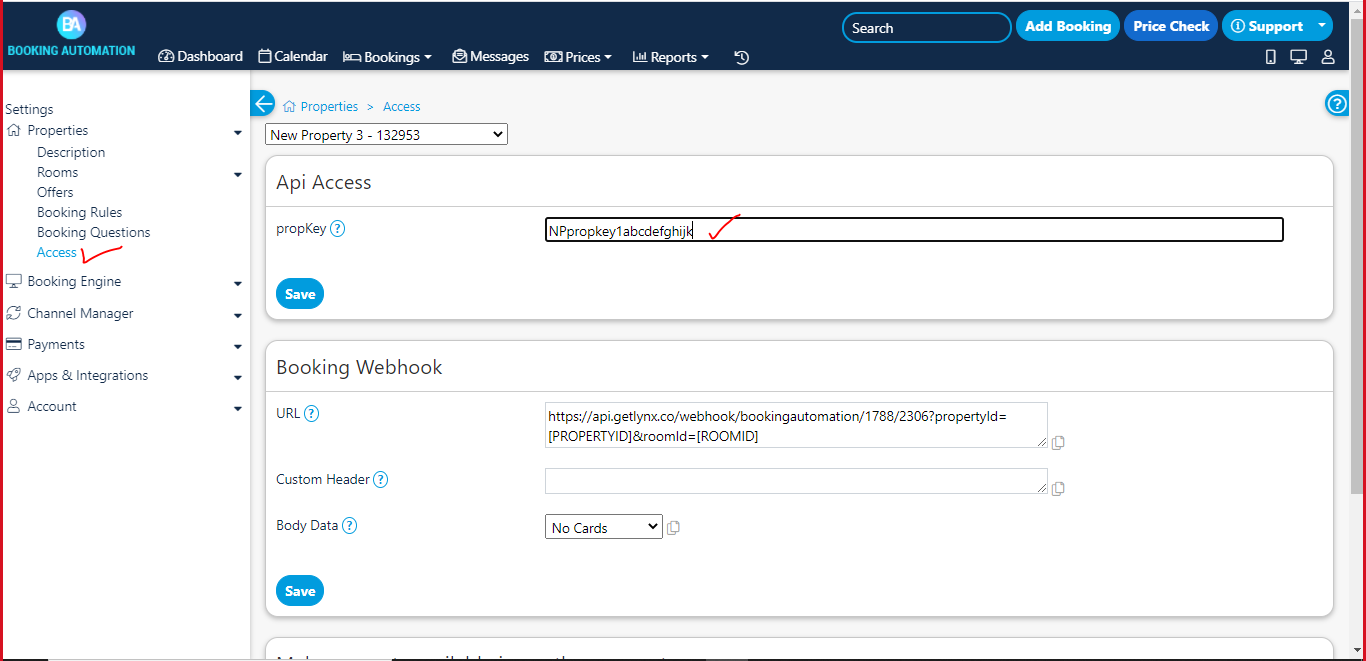
Task: Open Booking Questions settings
Action: (x=94, y=232)
